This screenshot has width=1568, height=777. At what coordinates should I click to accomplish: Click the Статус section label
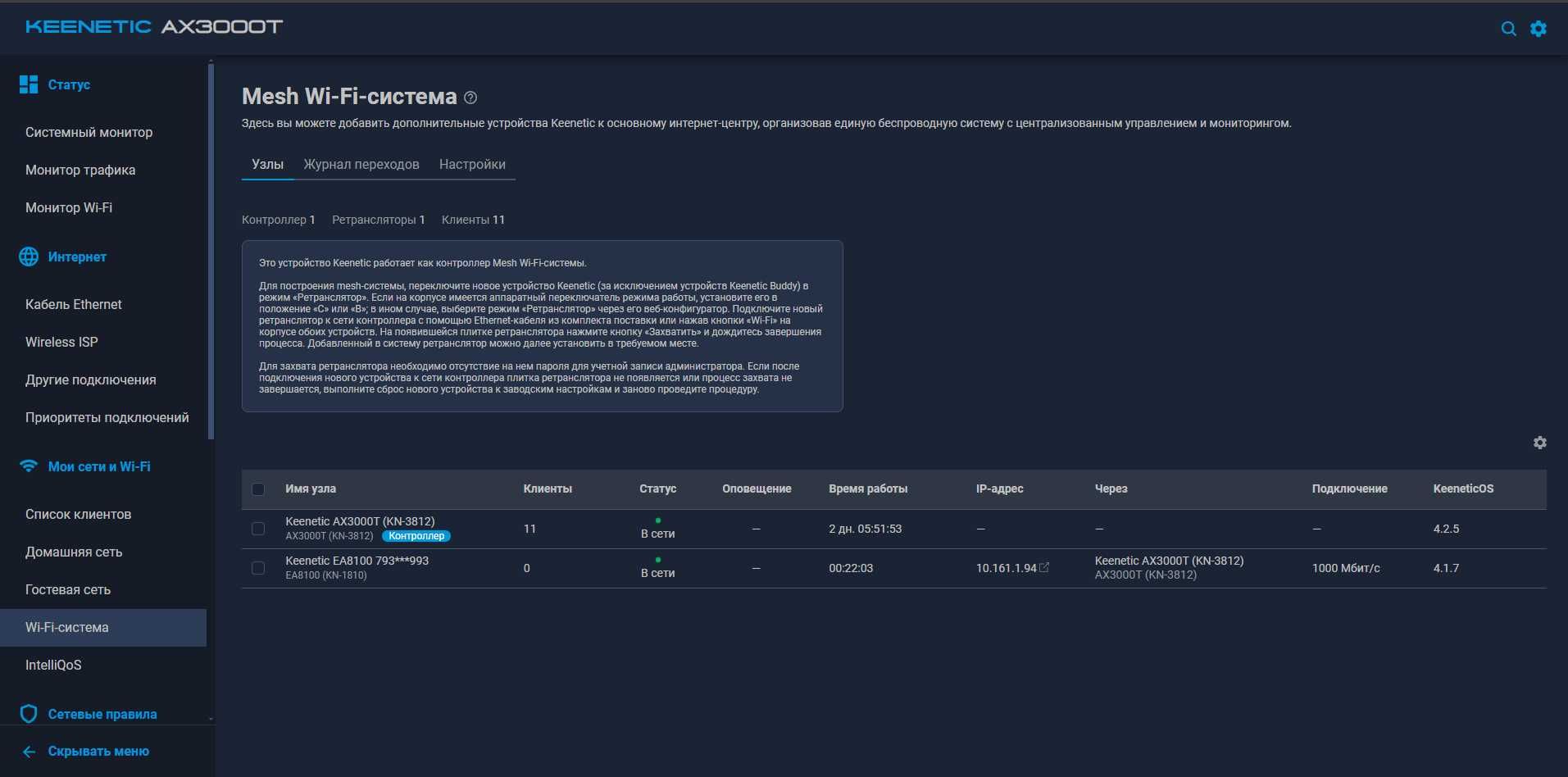tap(69, 84)
